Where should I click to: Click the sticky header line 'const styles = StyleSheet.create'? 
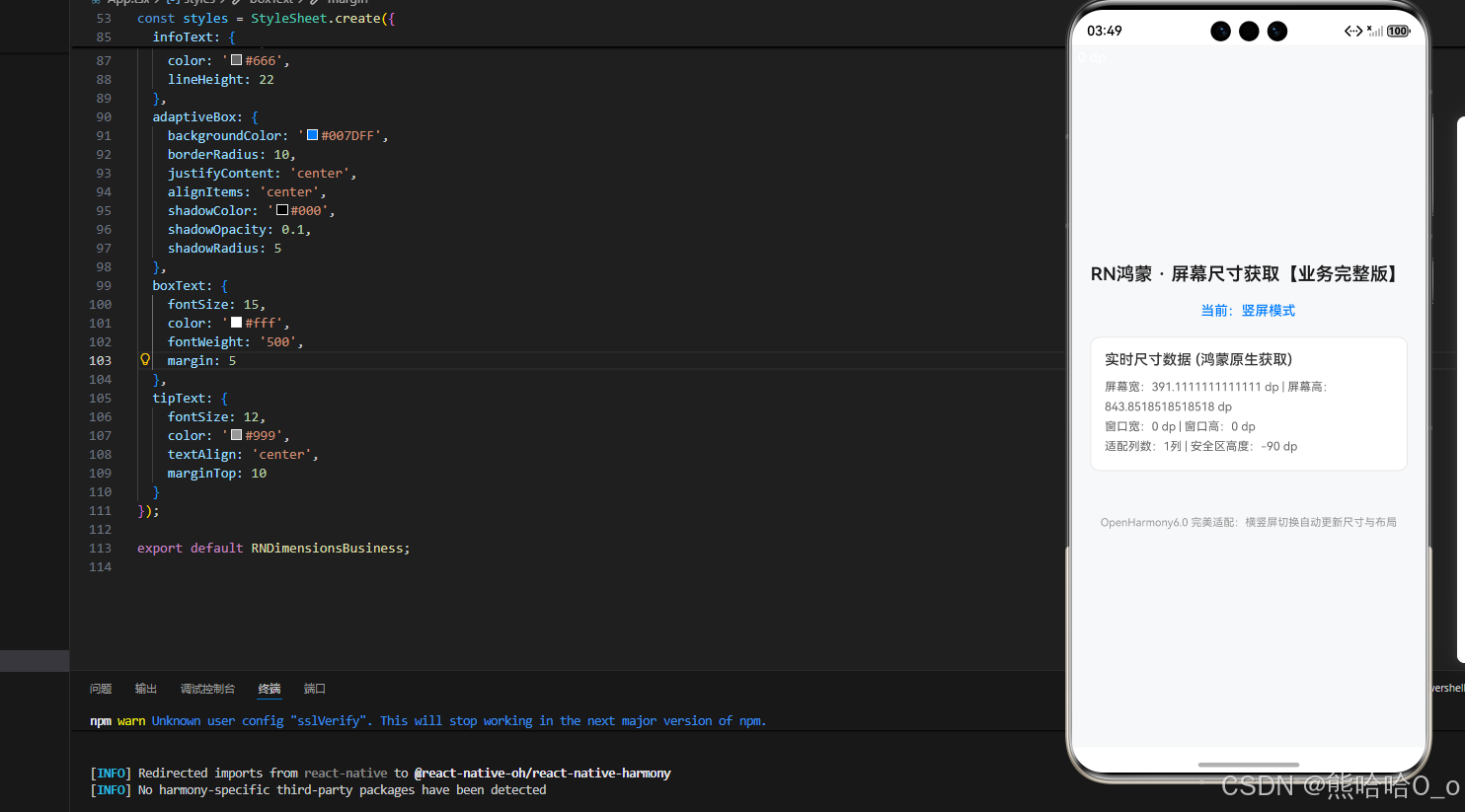(266, 18)
